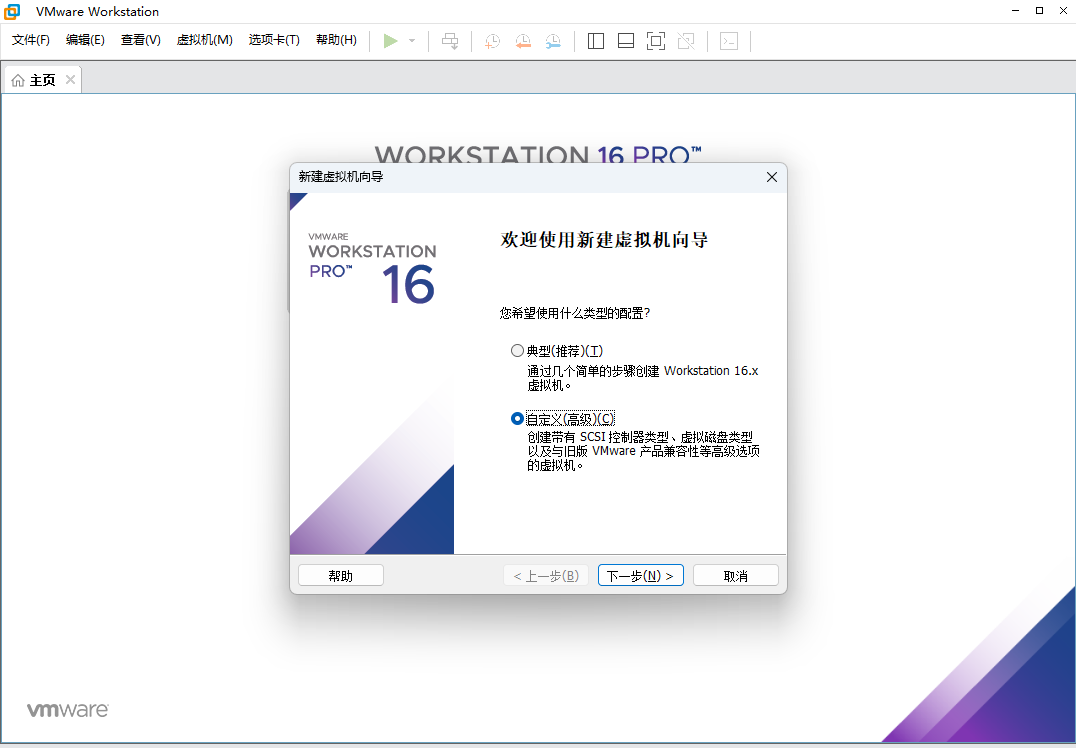Maximize the VMware Workstation window
The width and height of the screenshot is (1076, 748).
[1040, 11]
